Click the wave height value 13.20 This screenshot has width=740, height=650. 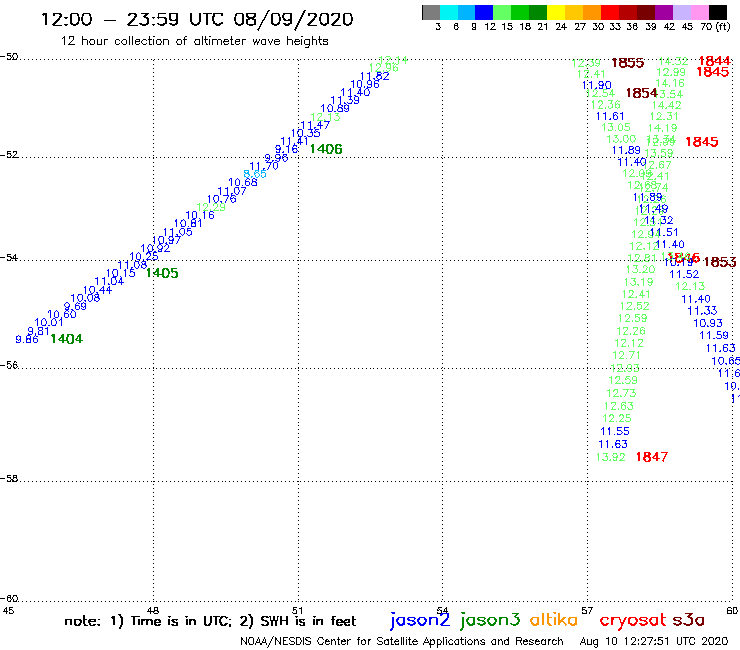(x=641, y=269)
